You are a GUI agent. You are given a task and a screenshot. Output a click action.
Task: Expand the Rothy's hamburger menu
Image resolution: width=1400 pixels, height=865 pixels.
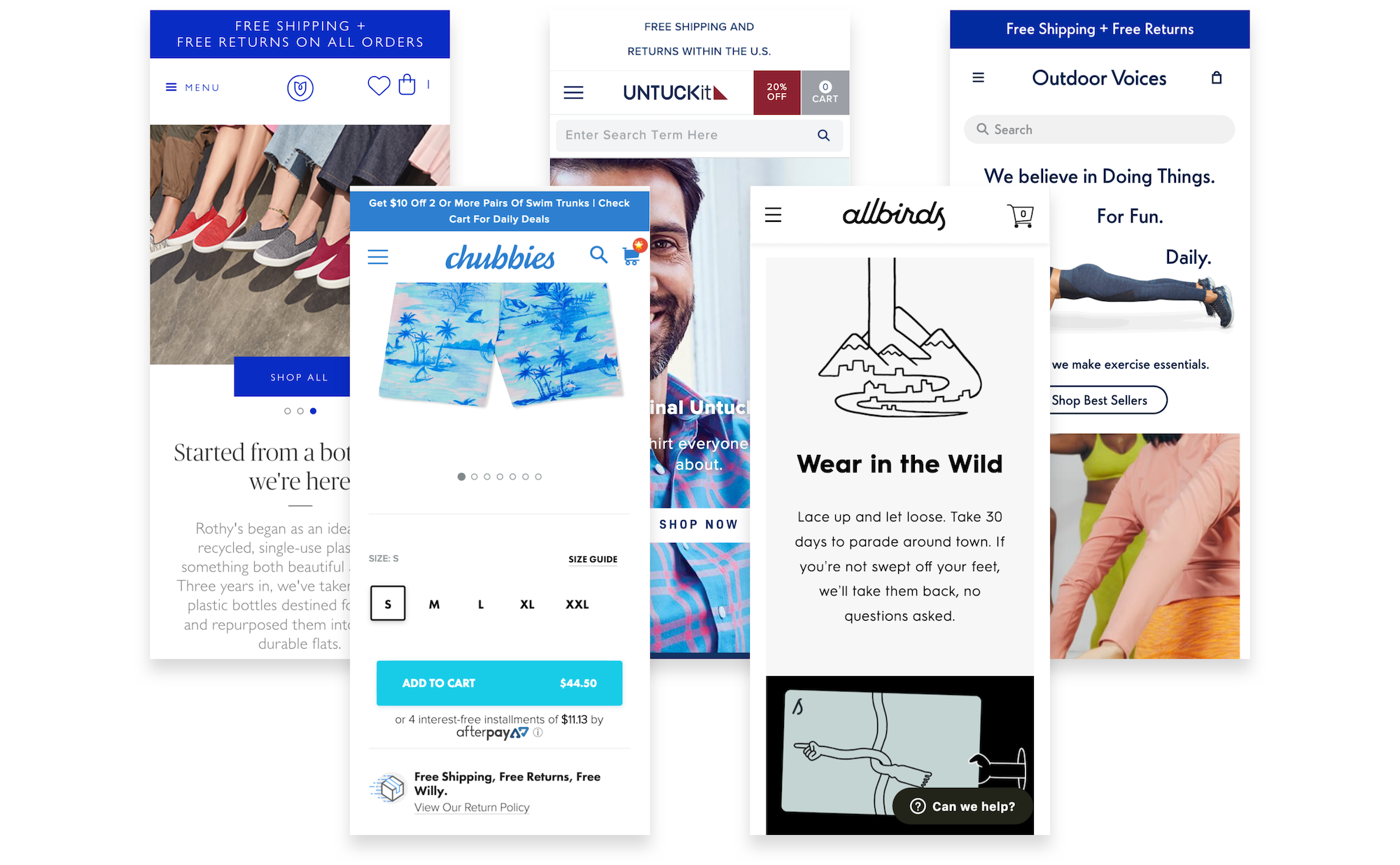(168, 87)
